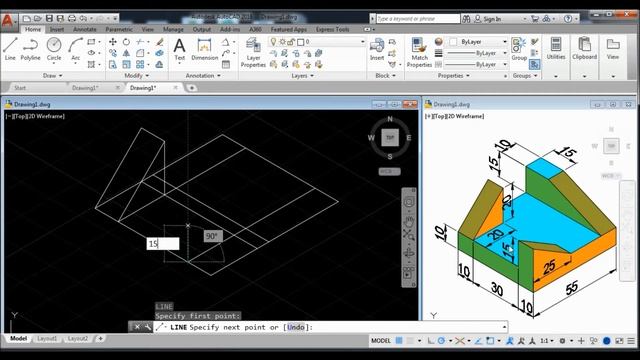This screenshot has height=360, width=640.
Task: Expand the Groups panel dropdown
Action: pyautogui.click(x=525, y=76)
